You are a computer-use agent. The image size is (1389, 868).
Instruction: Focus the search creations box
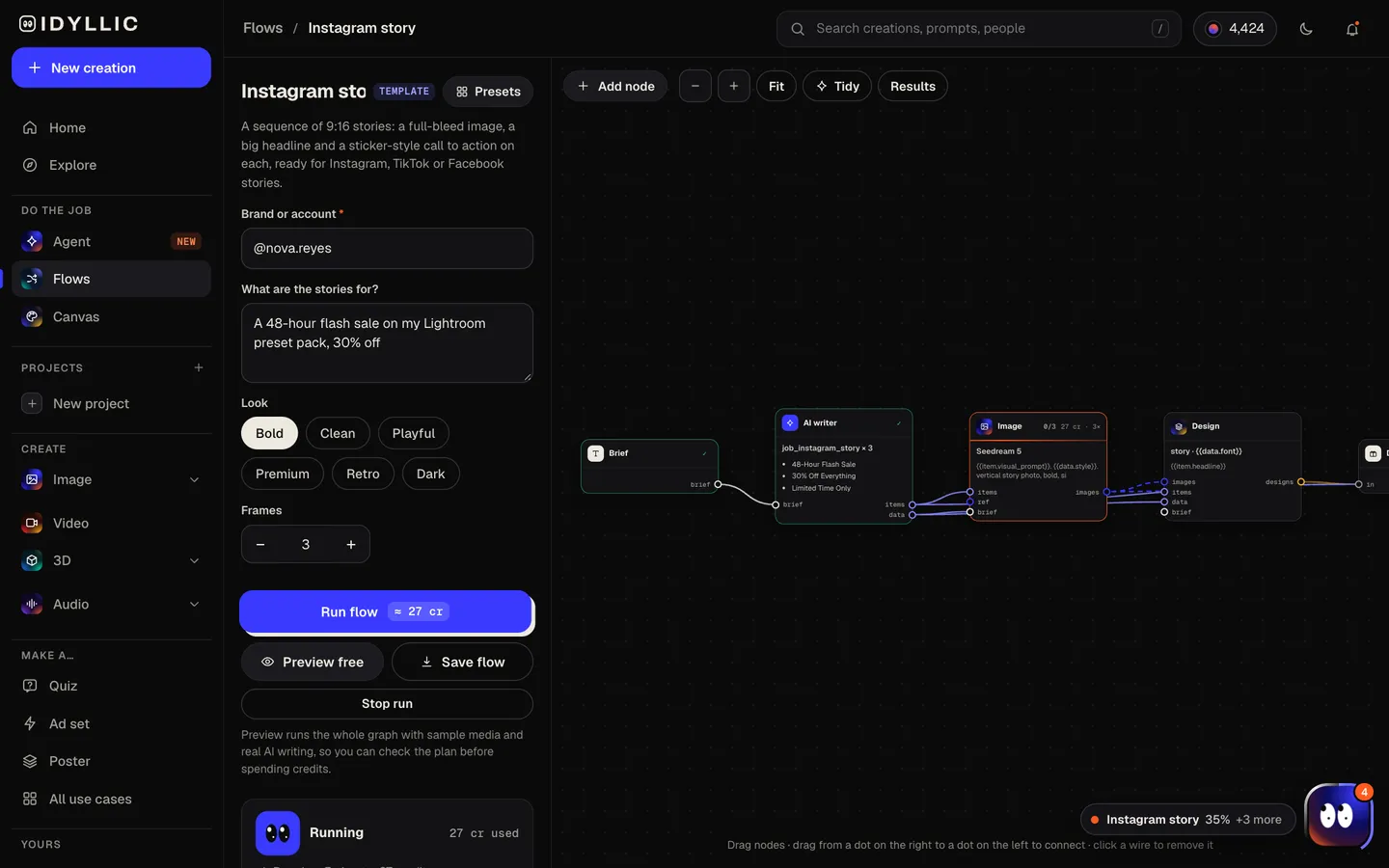979,29
